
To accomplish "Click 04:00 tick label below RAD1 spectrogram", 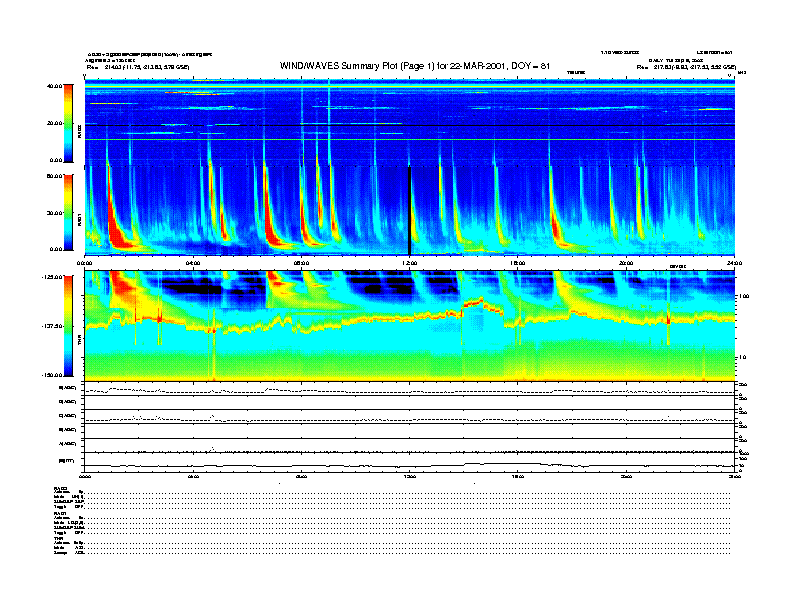I will [192, 263].
